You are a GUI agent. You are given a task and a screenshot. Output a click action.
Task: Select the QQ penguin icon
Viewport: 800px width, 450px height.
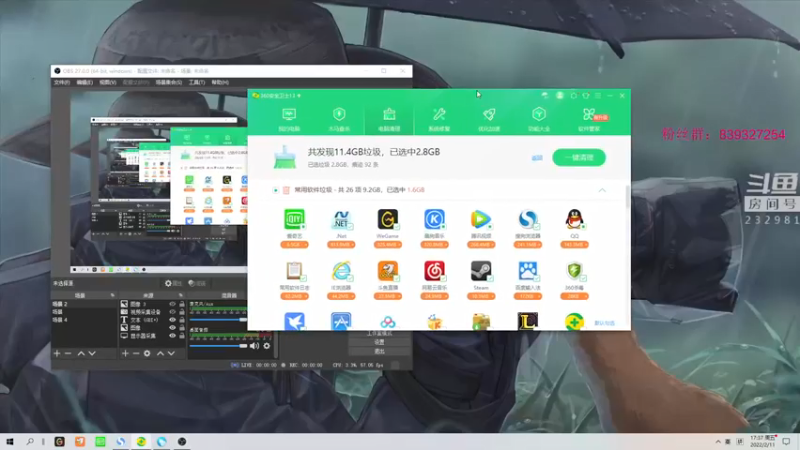click(574, 219)
